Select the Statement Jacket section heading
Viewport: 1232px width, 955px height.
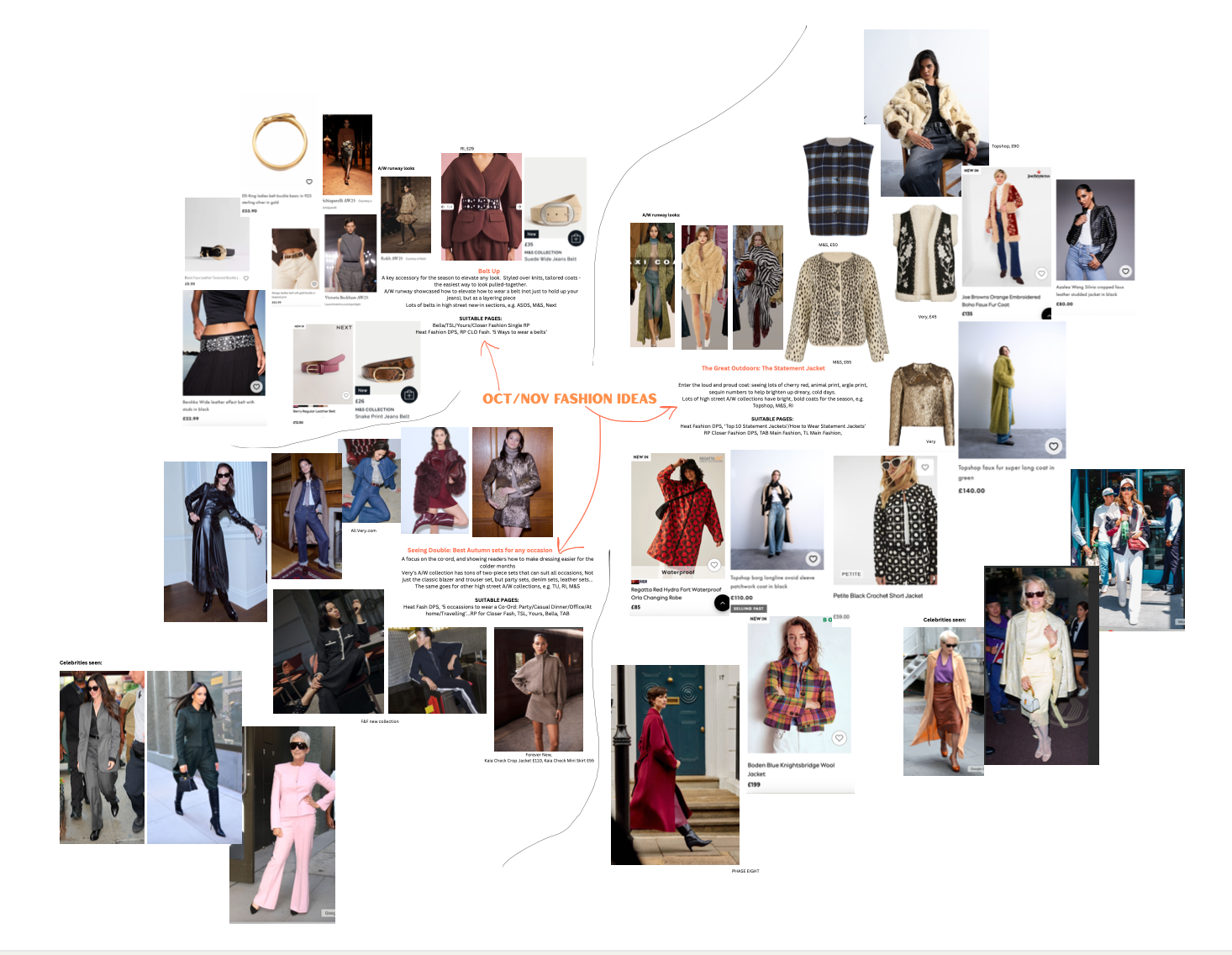pos(763,368)
